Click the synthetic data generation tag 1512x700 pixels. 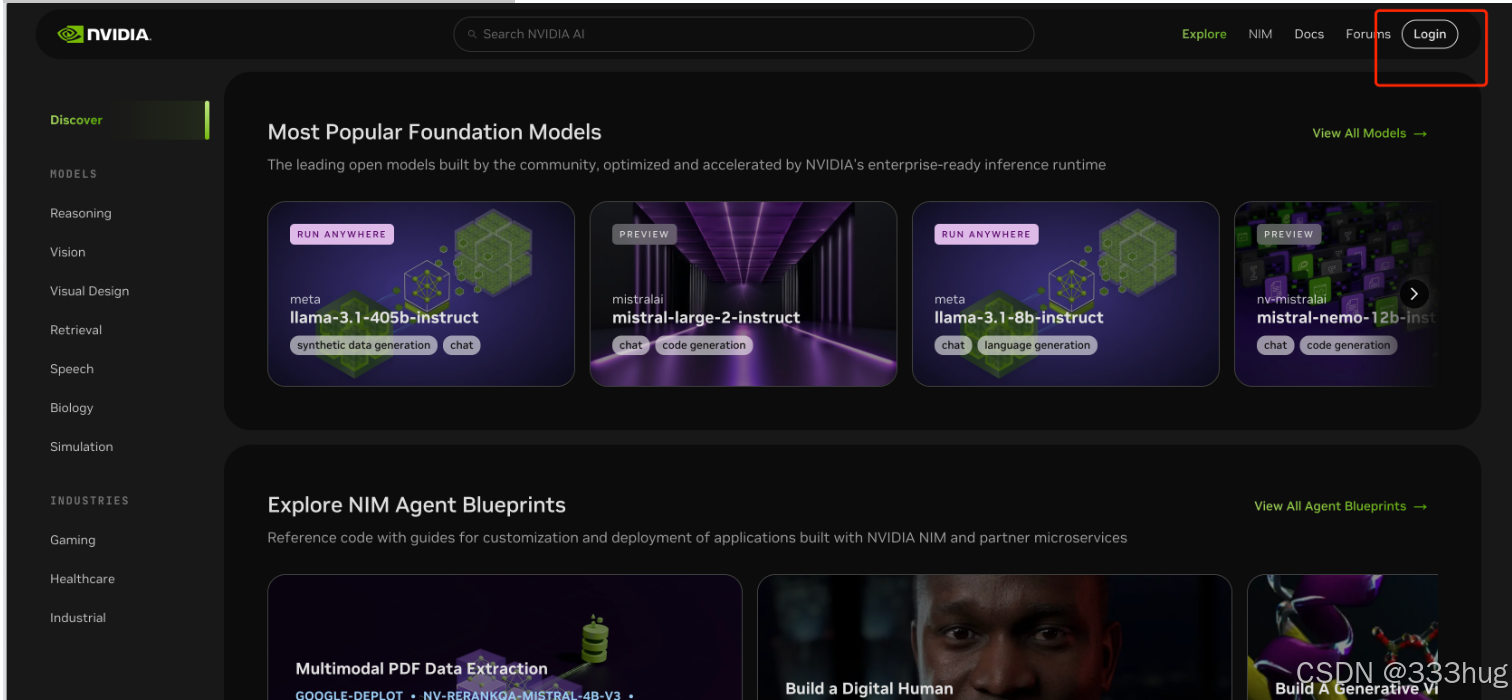click(x=364, y=345)
